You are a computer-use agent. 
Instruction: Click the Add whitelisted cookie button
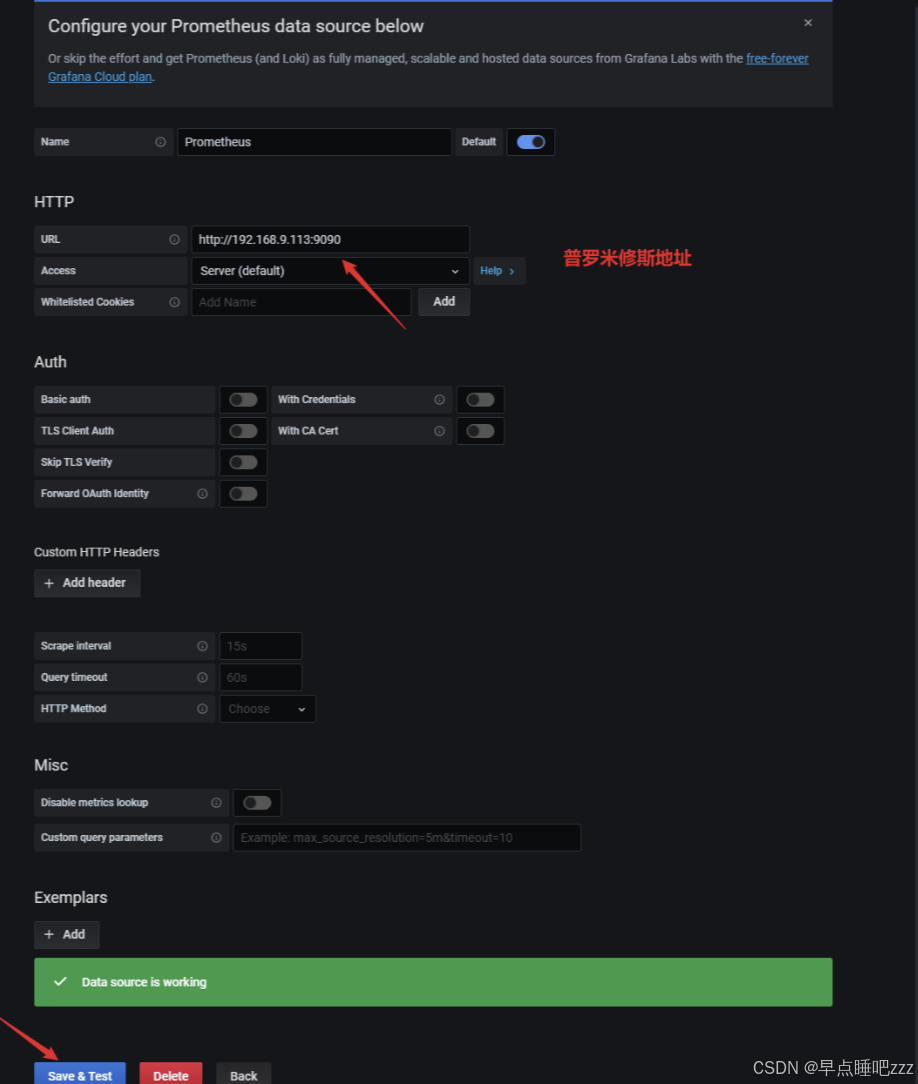(444, 302)
